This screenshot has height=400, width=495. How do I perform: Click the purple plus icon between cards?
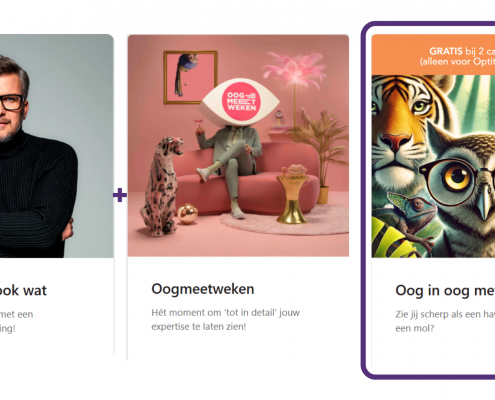(120, 195)
